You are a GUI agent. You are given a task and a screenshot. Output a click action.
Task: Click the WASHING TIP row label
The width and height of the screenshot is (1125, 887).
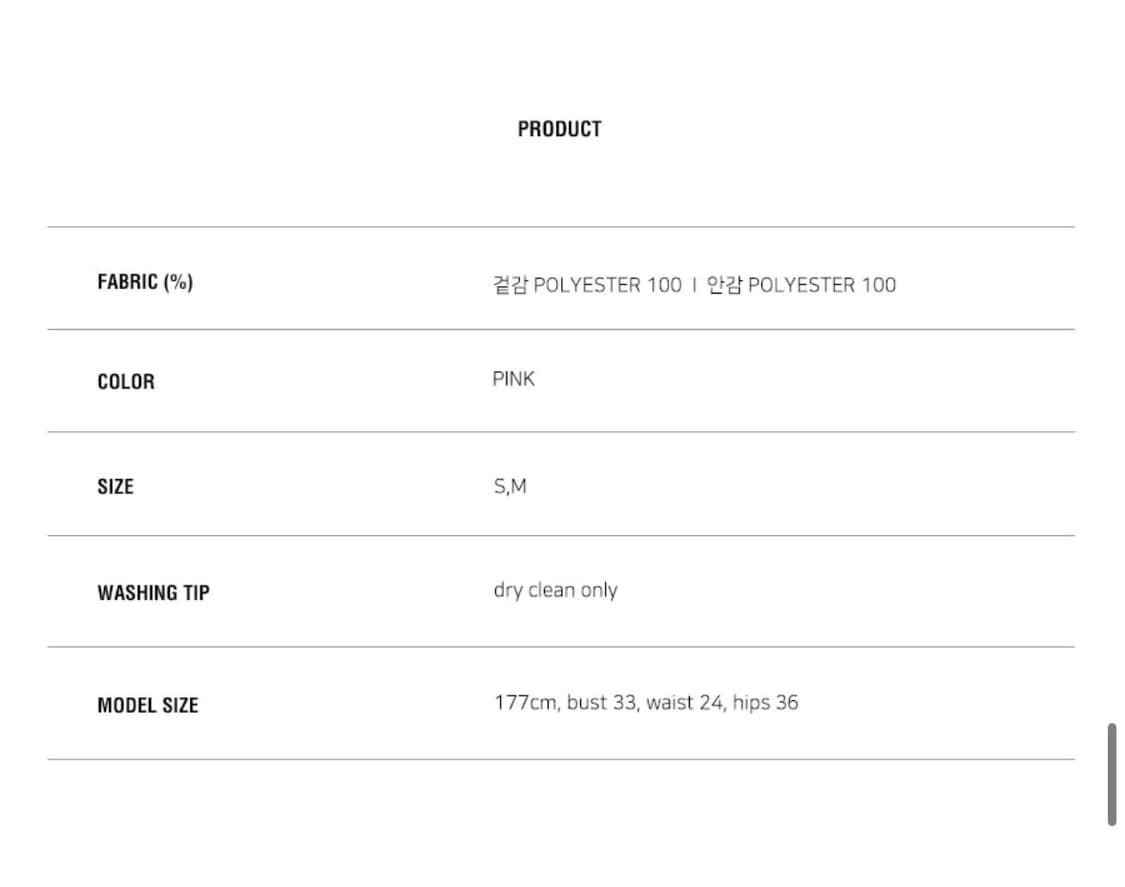[153, 593]
